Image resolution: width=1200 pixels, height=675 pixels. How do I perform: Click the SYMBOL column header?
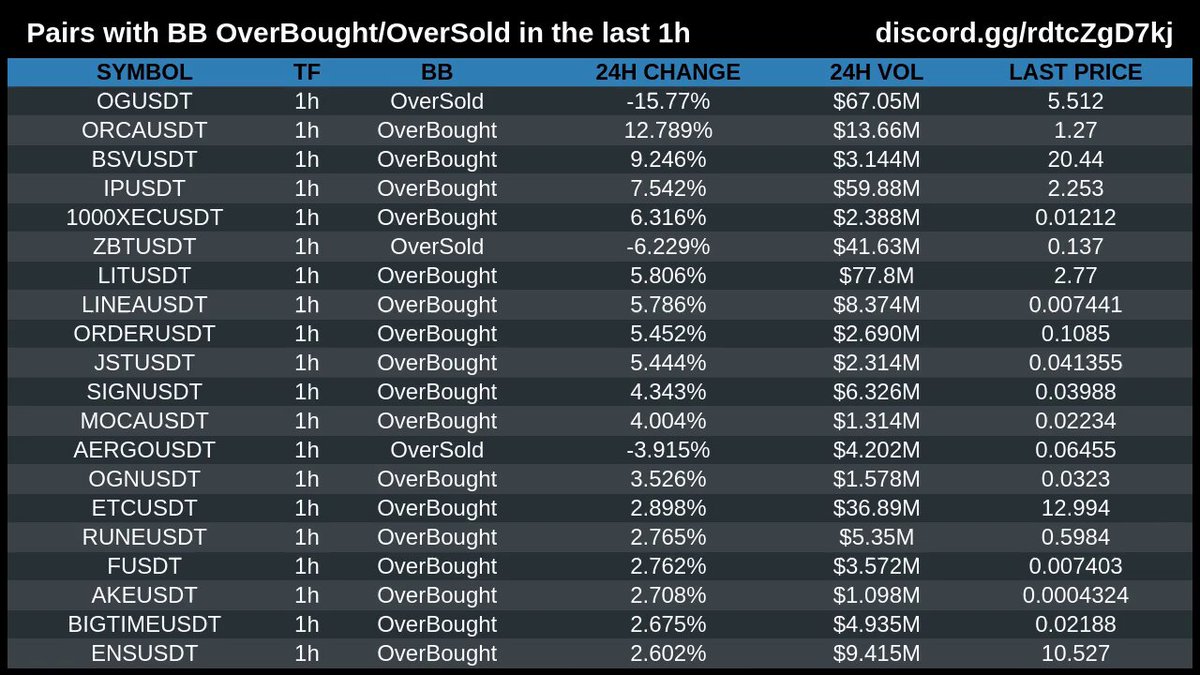[x=145, y=73]
